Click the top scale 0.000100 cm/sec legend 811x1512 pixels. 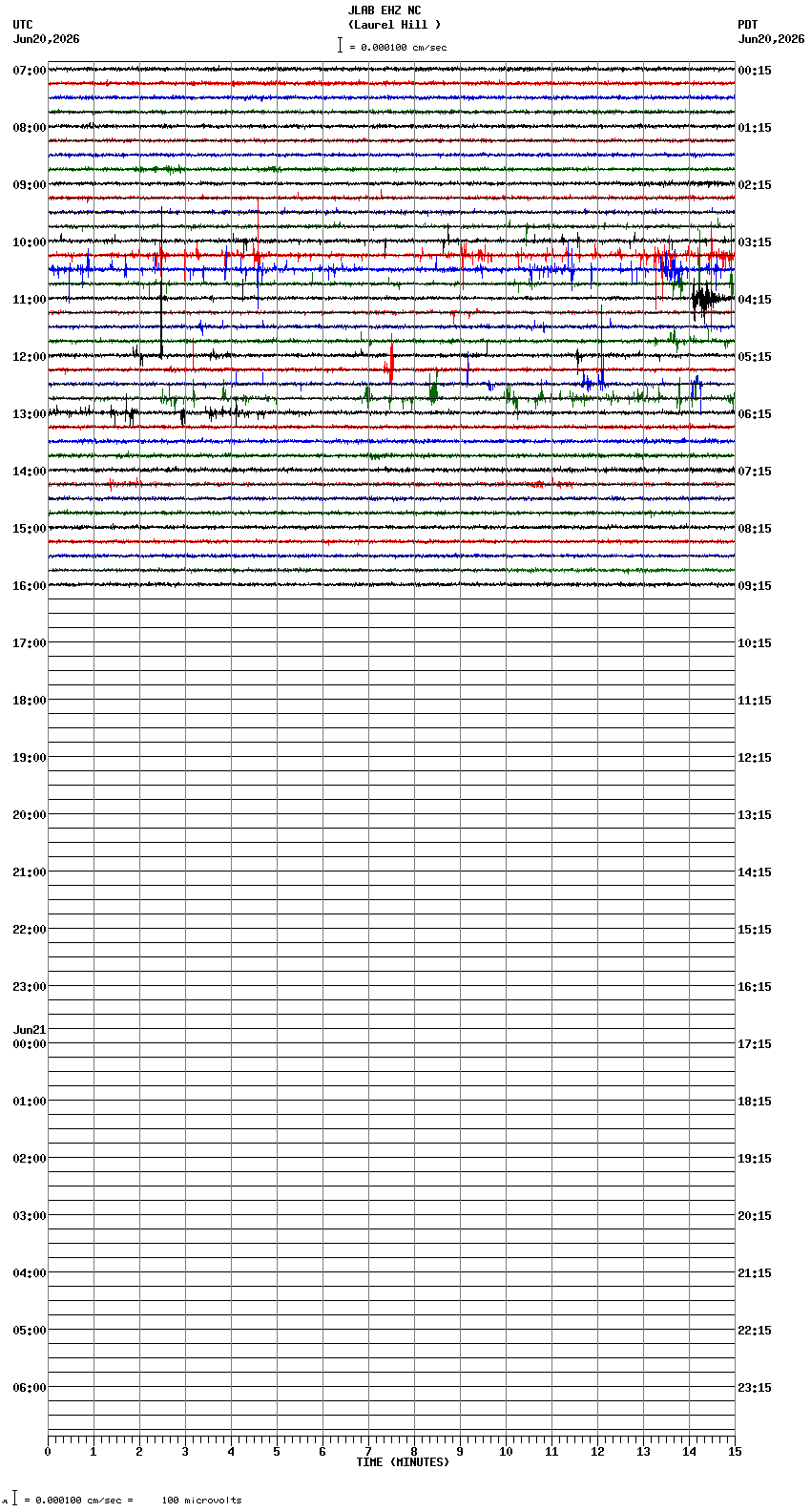392,47
